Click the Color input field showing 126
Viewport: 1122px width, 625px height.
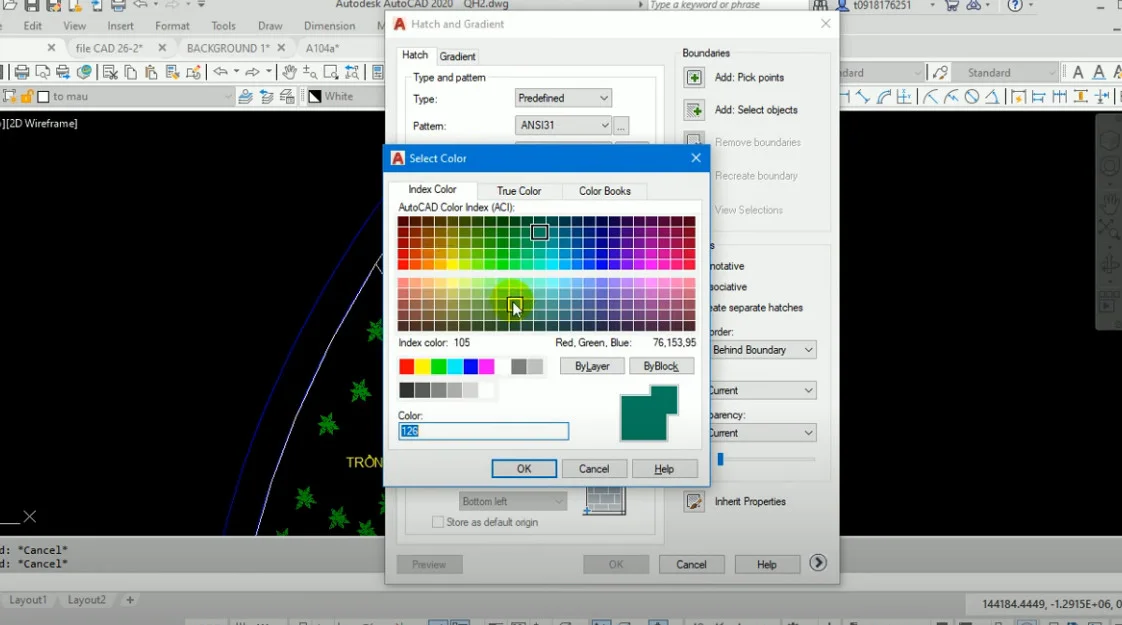coord(484,431)
